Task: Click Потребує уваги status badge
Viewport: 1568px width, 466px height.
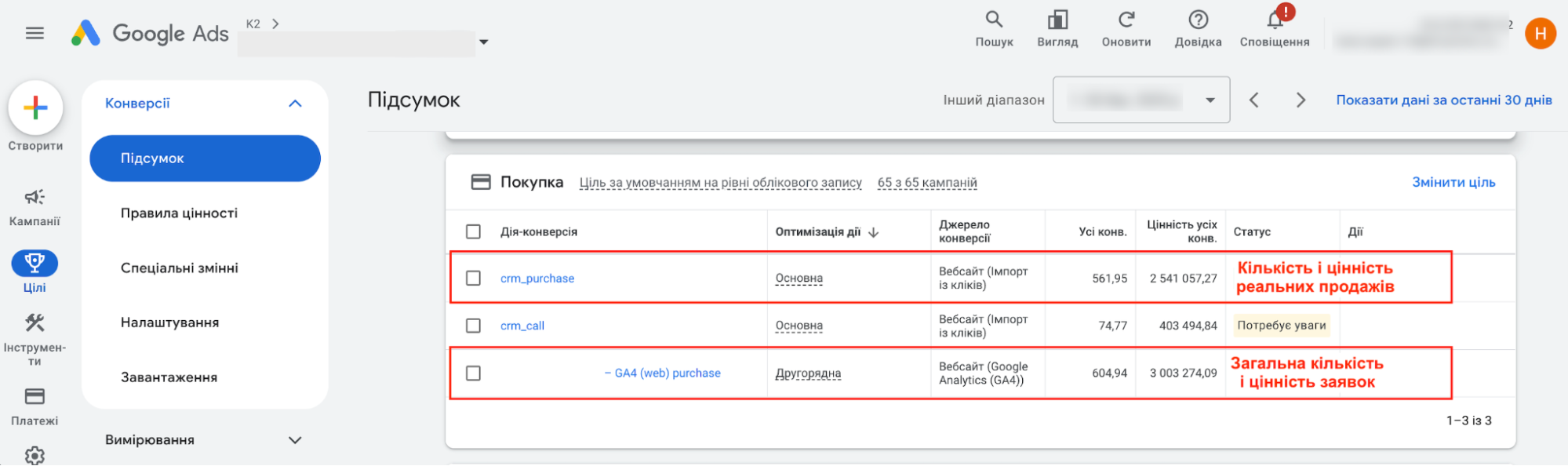Action: (x=1282, y=326)
